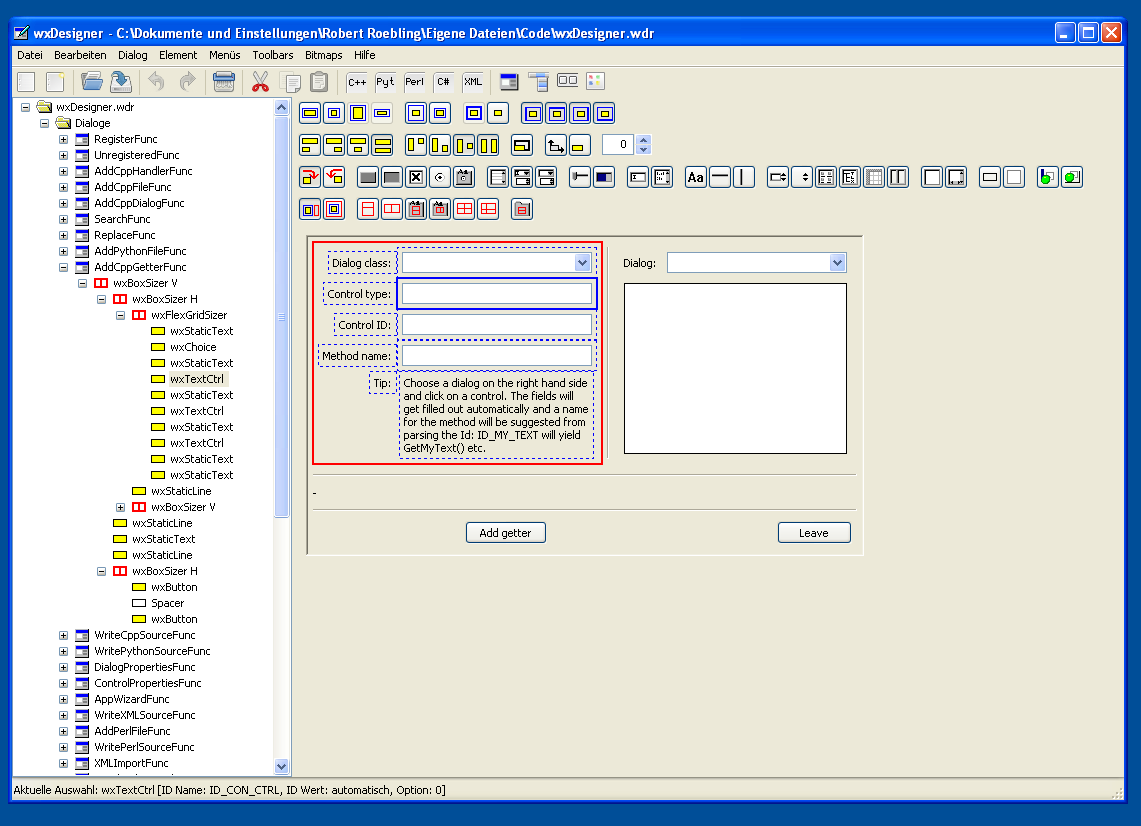Click the empty list box below Dialog dropdown
Screen dimensions: 1141x826
click(735, 368)
